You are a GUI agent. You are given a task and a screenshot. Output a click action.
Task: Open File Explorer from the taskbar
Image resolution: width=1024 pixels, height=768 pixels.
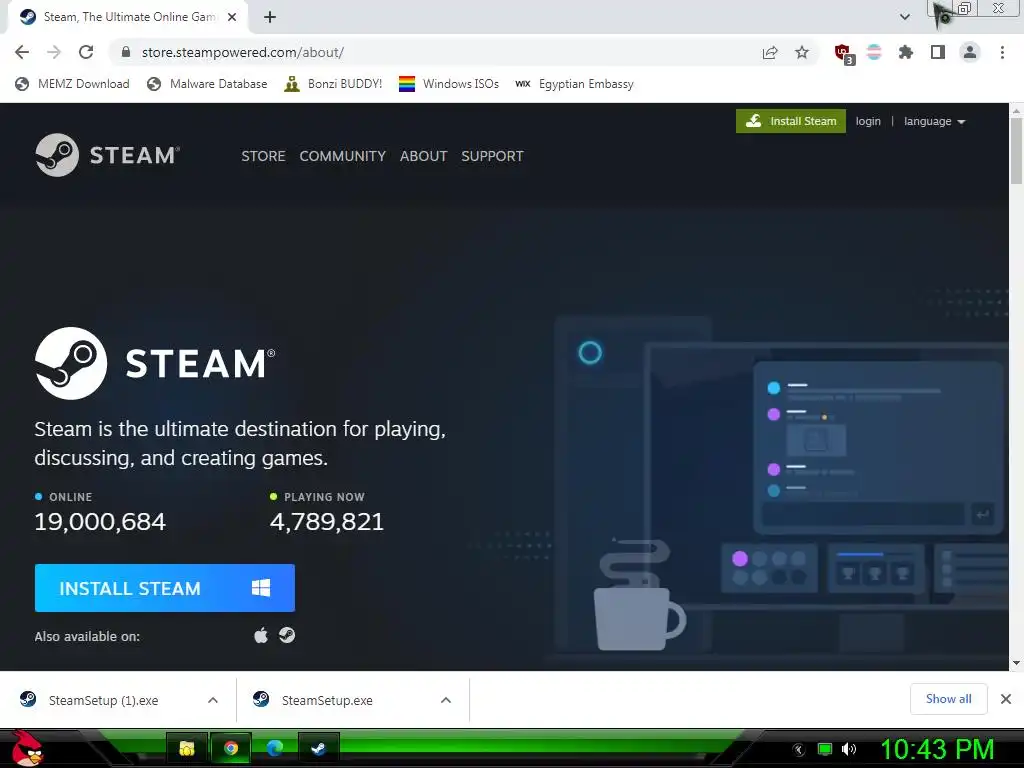point(187,748)
